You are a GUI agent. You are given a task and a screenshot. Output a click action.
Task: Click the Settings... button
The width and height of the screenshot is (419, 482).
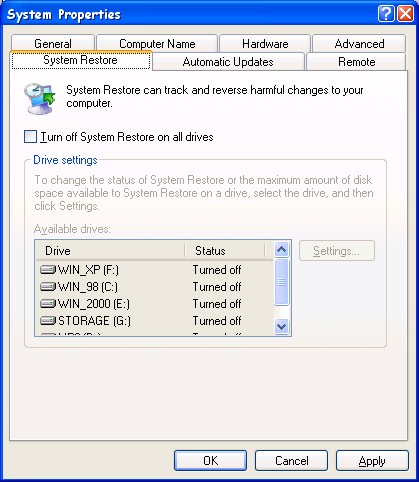[337, 251]
